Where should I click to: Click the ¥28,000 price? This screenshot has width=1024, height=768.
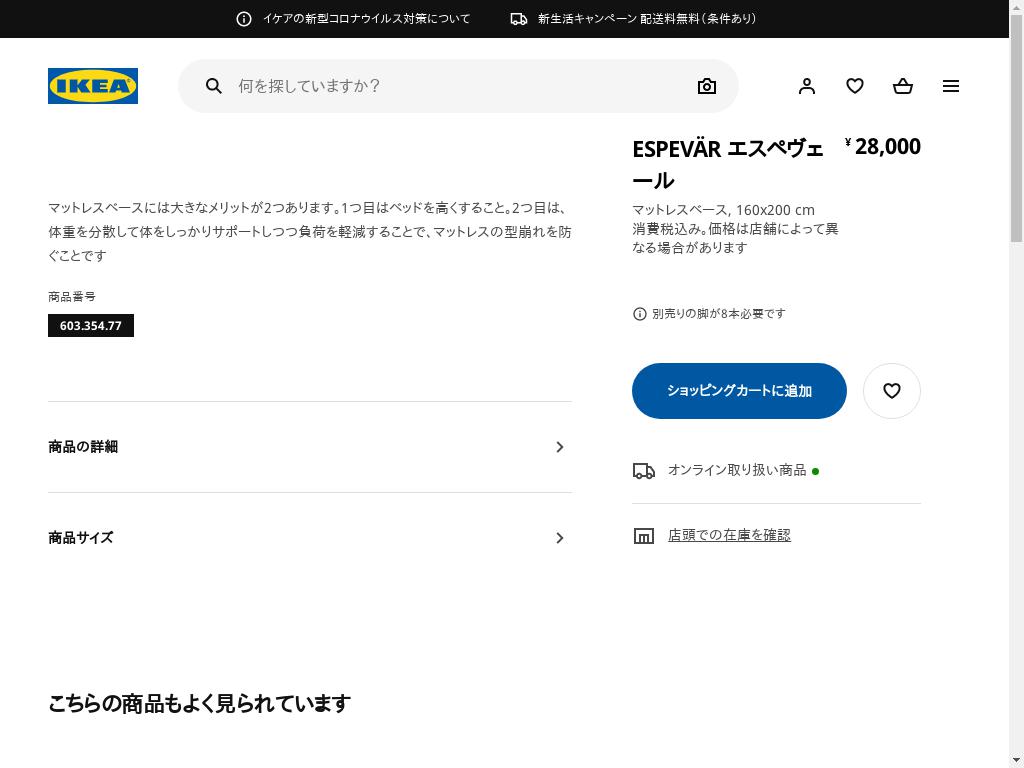click(882, 146)
